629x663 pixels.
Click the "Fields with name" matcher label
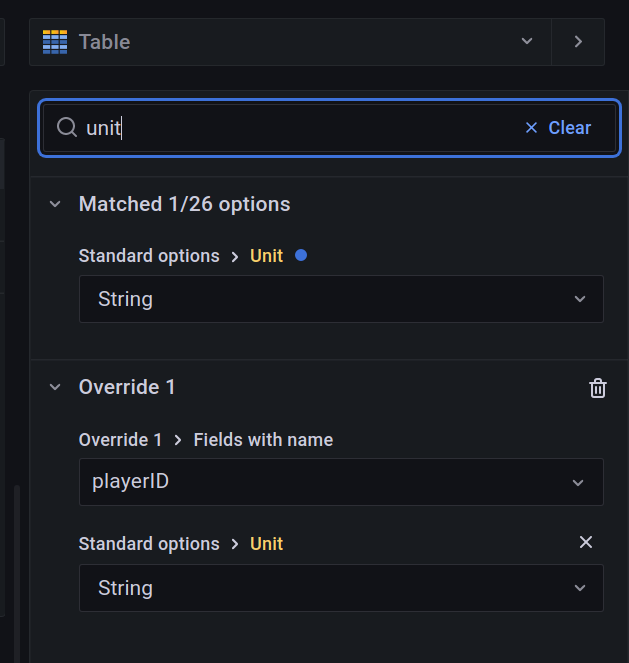[263, 440]
